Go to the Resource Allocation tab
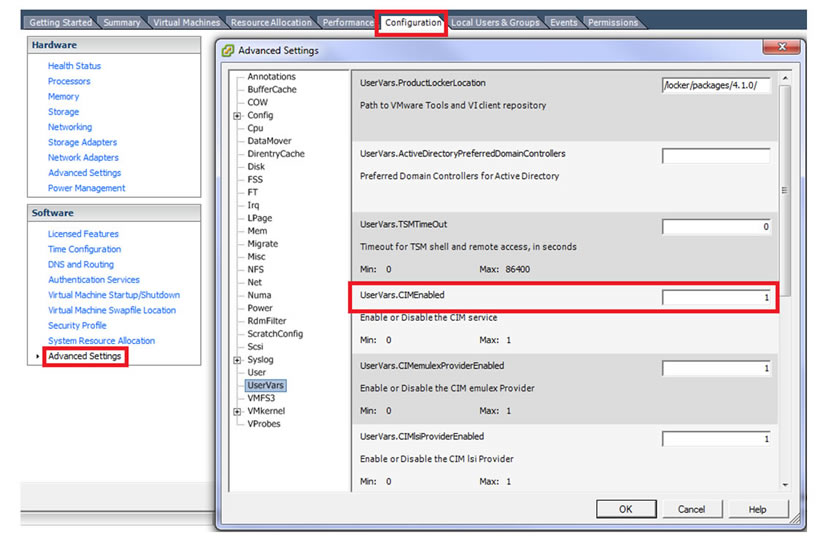 point(271,23)
